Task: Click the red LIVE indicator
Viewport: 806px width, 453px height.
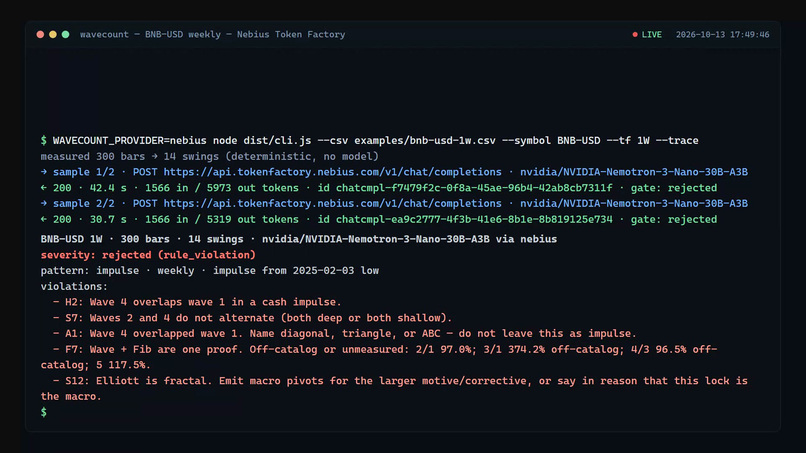Action: click(x=647, y=34)
